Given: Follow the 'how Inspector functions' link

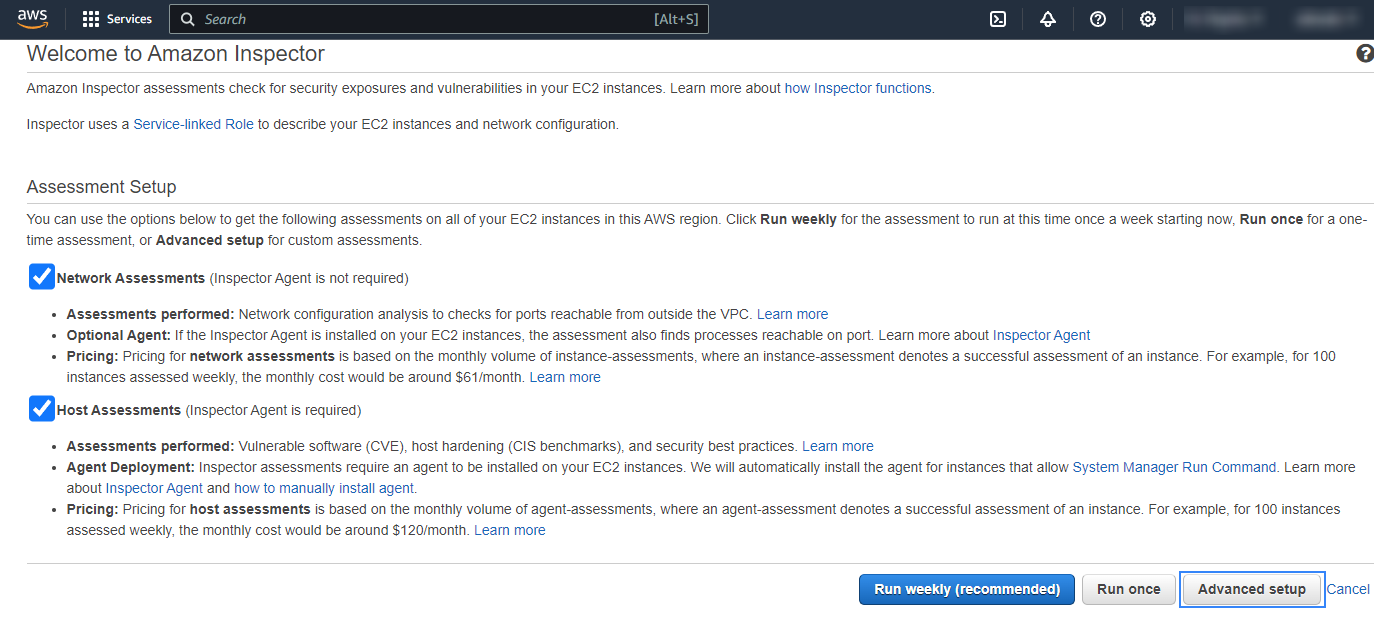Looking at the screenshot, I should coord(858,88).
